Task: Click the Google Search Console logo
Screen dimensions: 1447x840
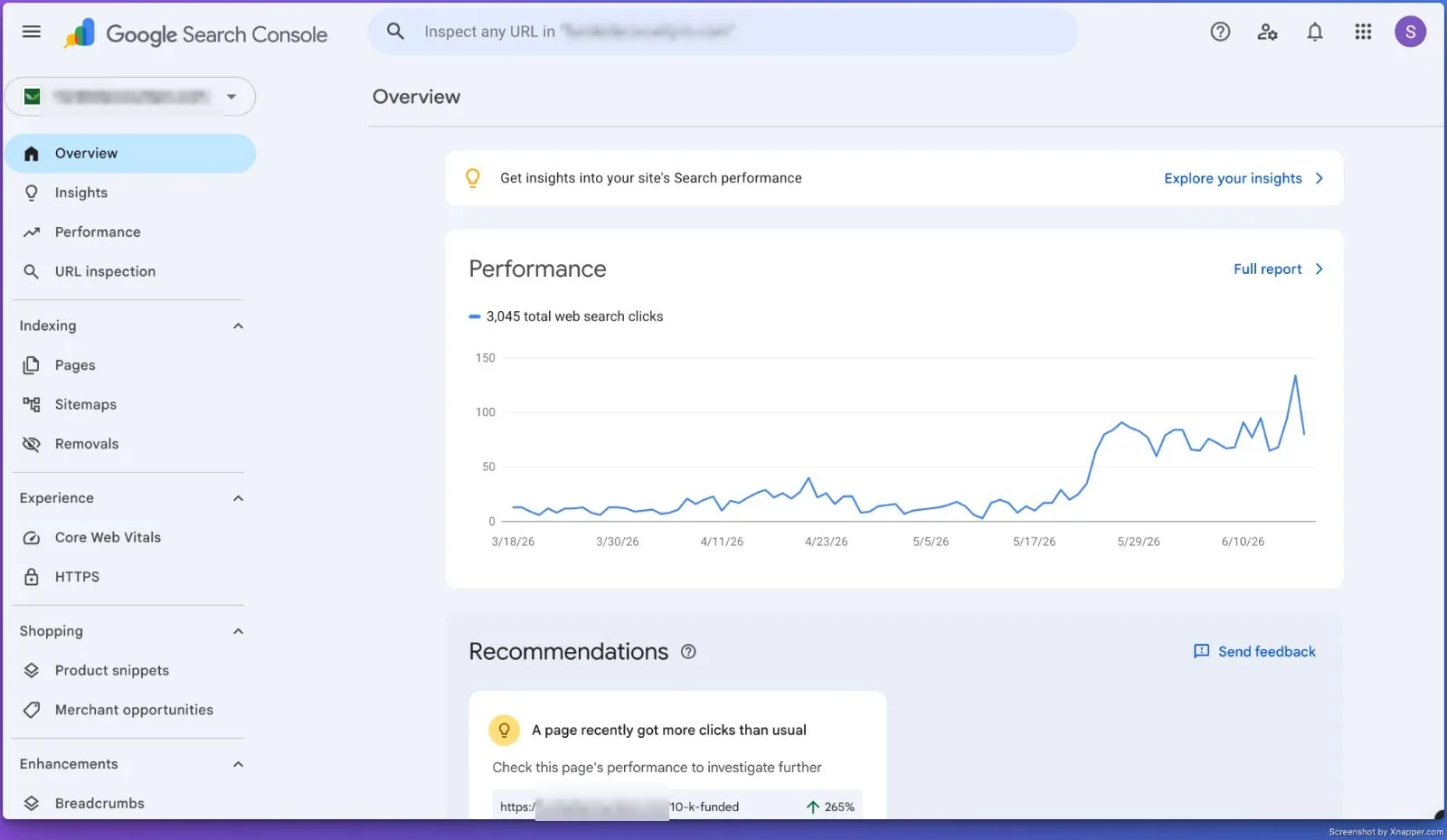Action: point(195,33)
